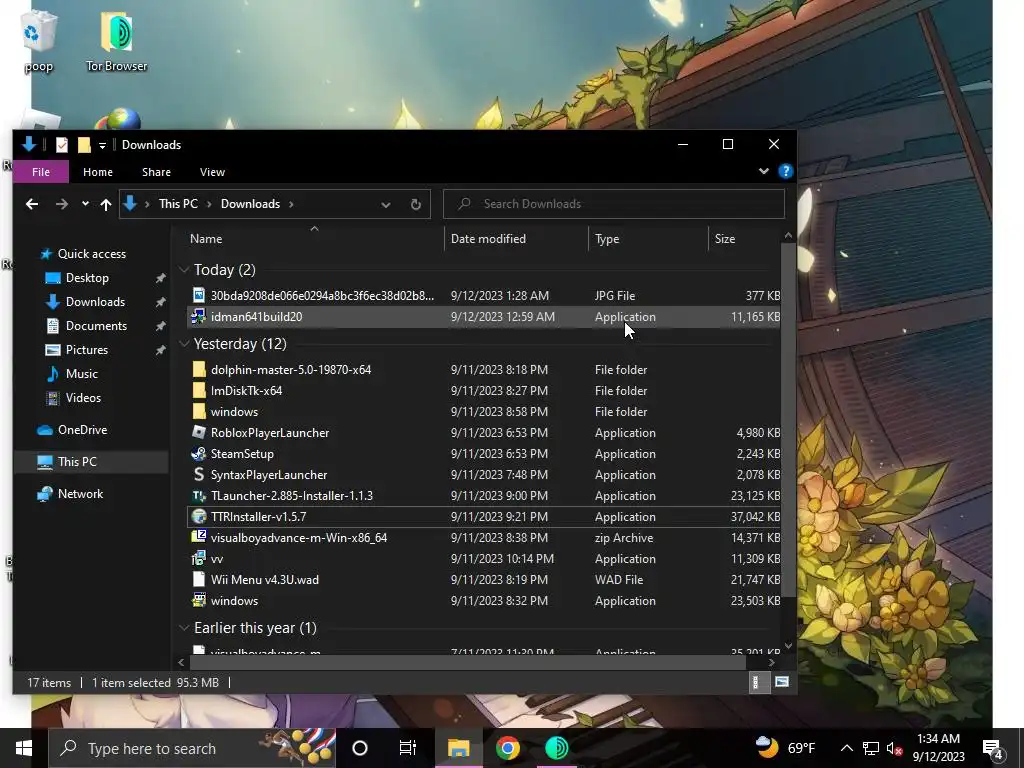Image resolution: width=1024 pixels, height=768 pixels.
Task: Click the Forward navigation arrow
Action: (x=61, y=204)
